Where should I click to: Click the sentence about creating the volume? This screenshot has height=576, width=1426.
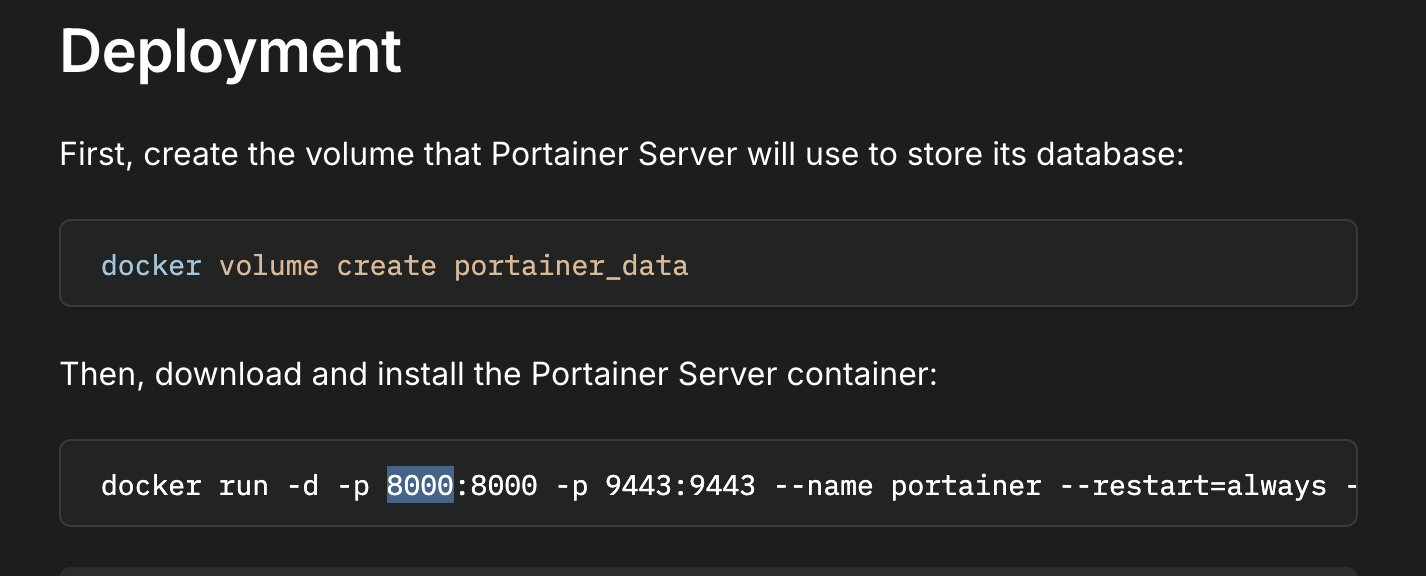click(622, 155)
